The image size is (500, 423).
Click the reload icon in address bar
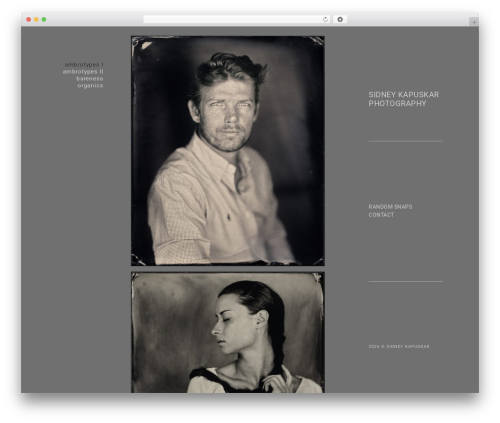point(325,19)
